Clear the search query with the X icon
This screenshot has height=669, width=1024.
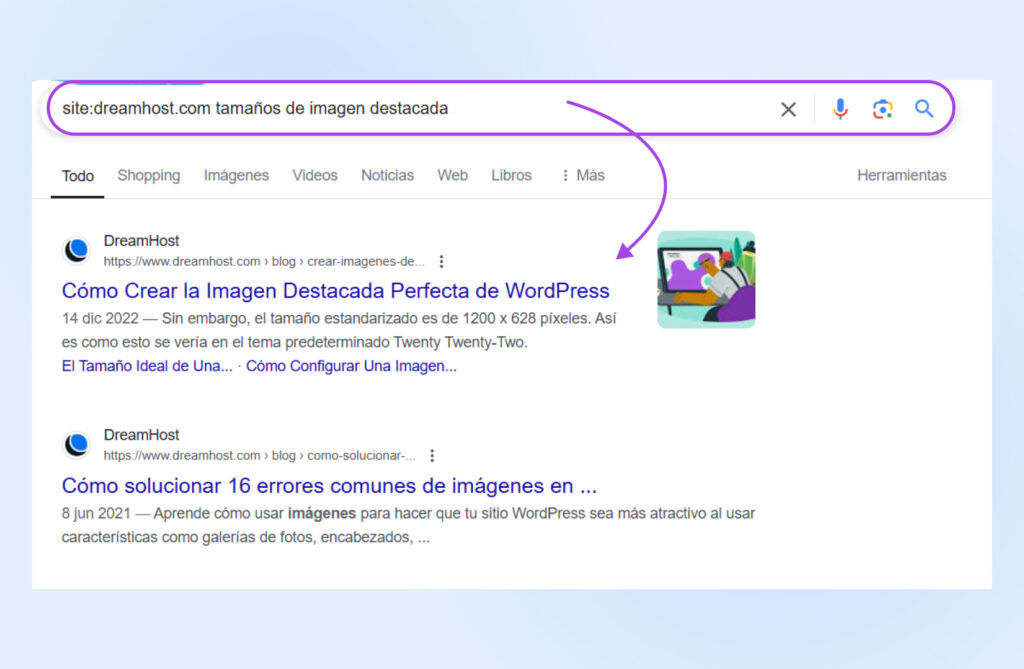click(x=788, y=109)
